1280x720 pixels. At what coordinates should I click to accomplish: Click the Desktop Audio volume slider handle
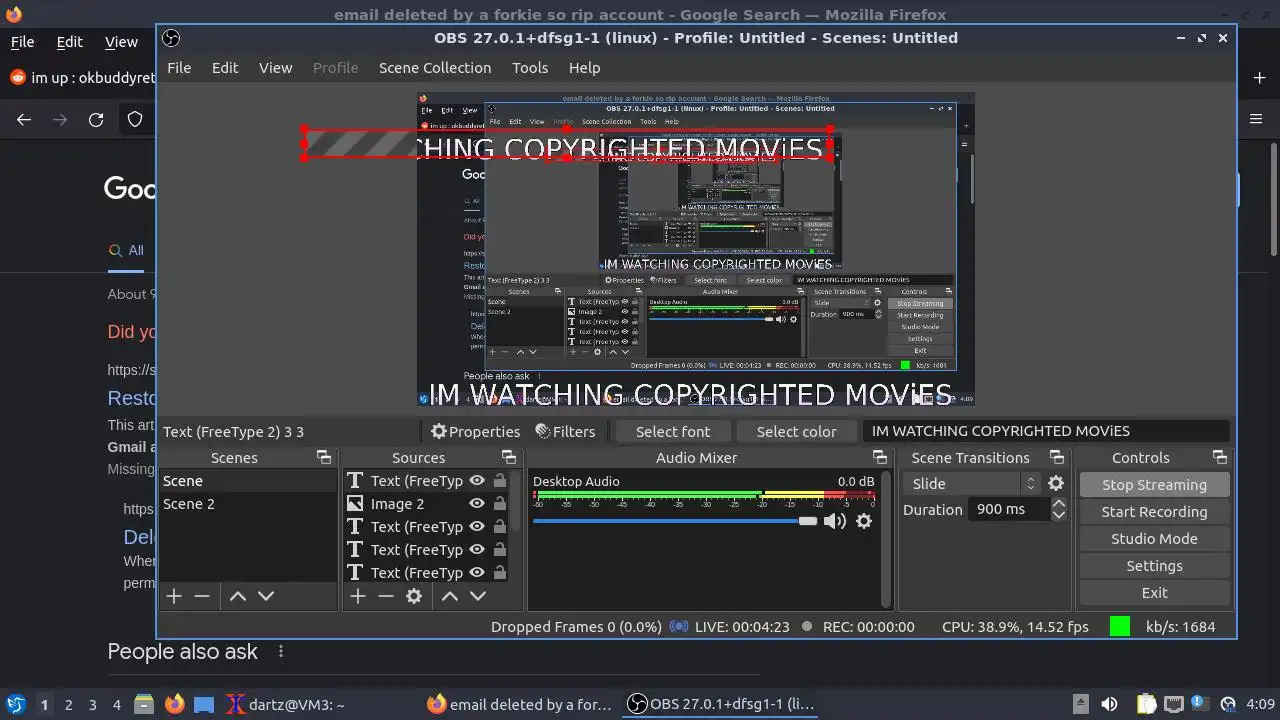[808, 521]
